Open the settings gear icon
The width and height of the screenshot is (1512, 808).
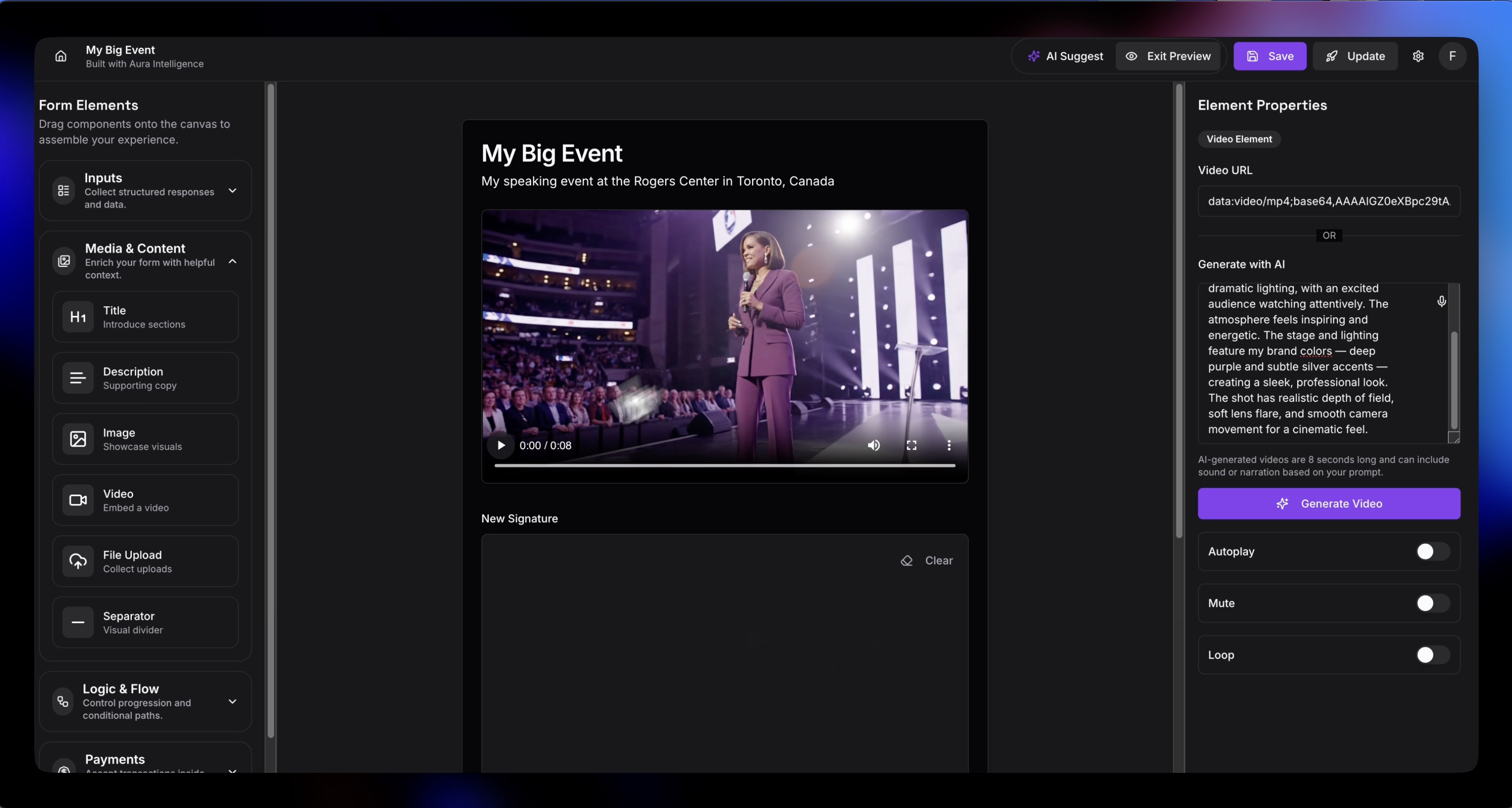pos(1418,56)
